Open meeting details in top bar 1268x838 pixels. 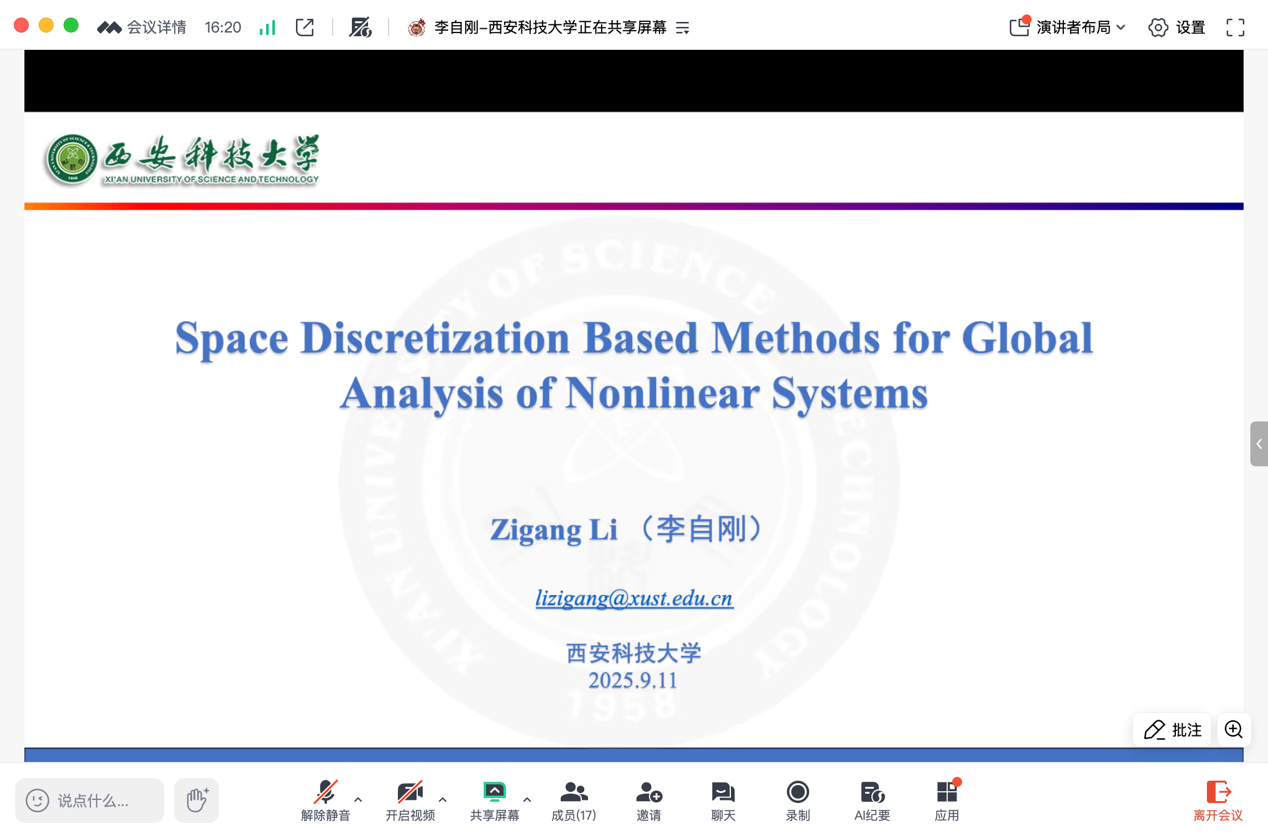click(x=142, y=27)
